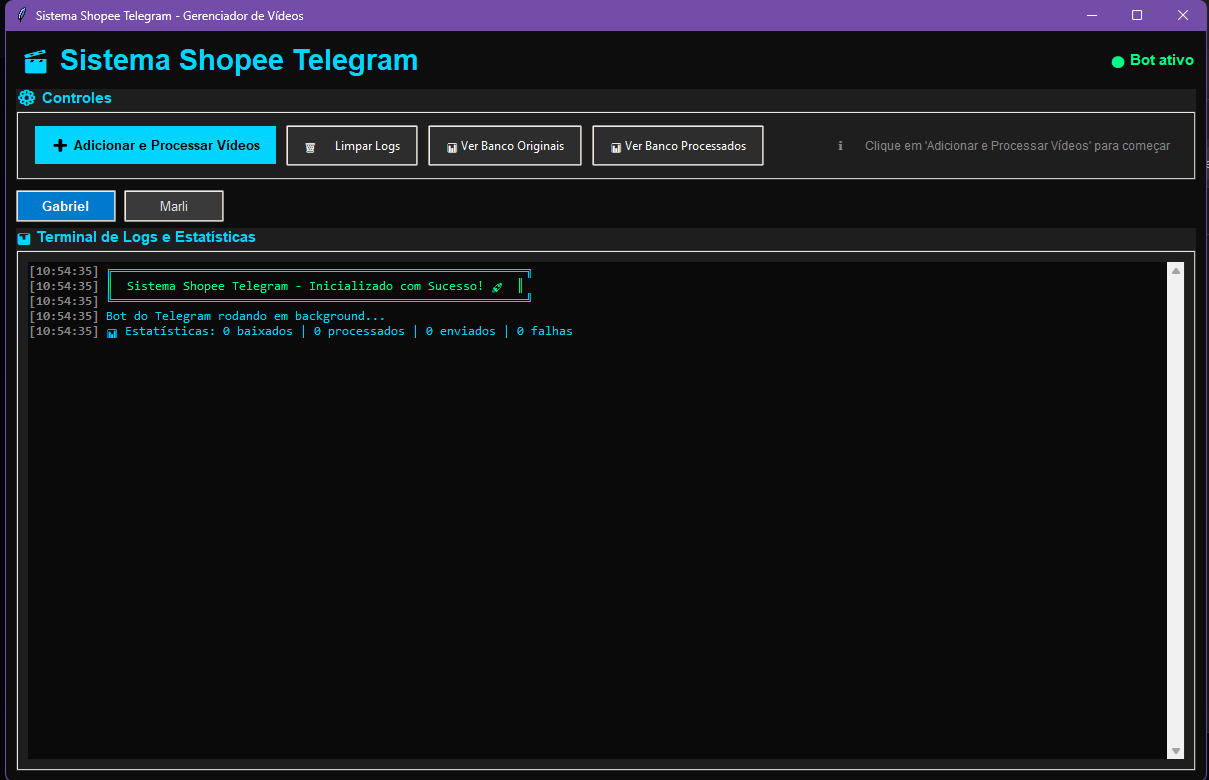Click the gear icon next to Controles

(x=27, y=98)
